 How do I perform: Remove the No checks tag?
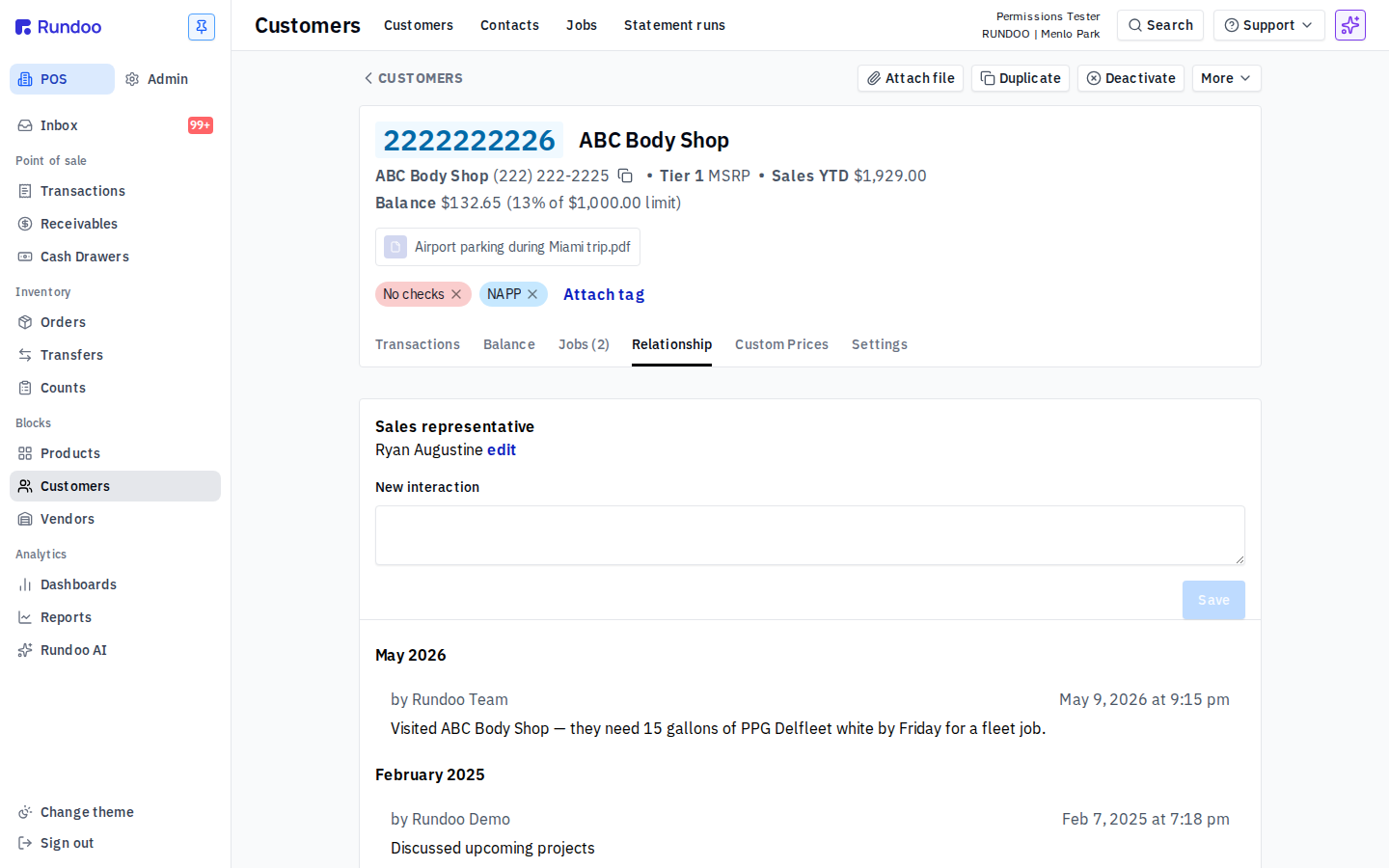coord(456,294)
